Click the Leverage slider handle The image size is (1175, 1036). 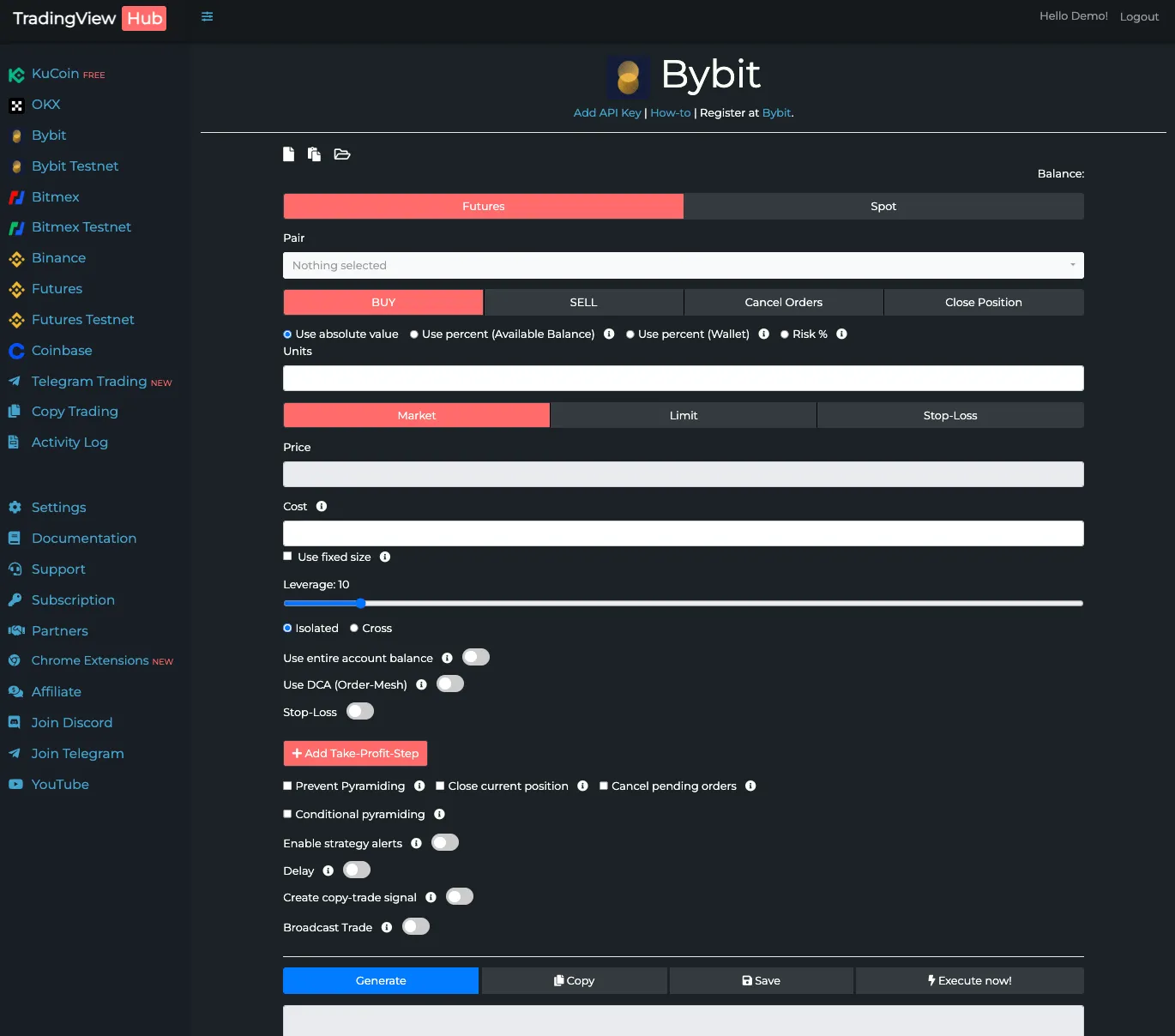tap(361, 604)
